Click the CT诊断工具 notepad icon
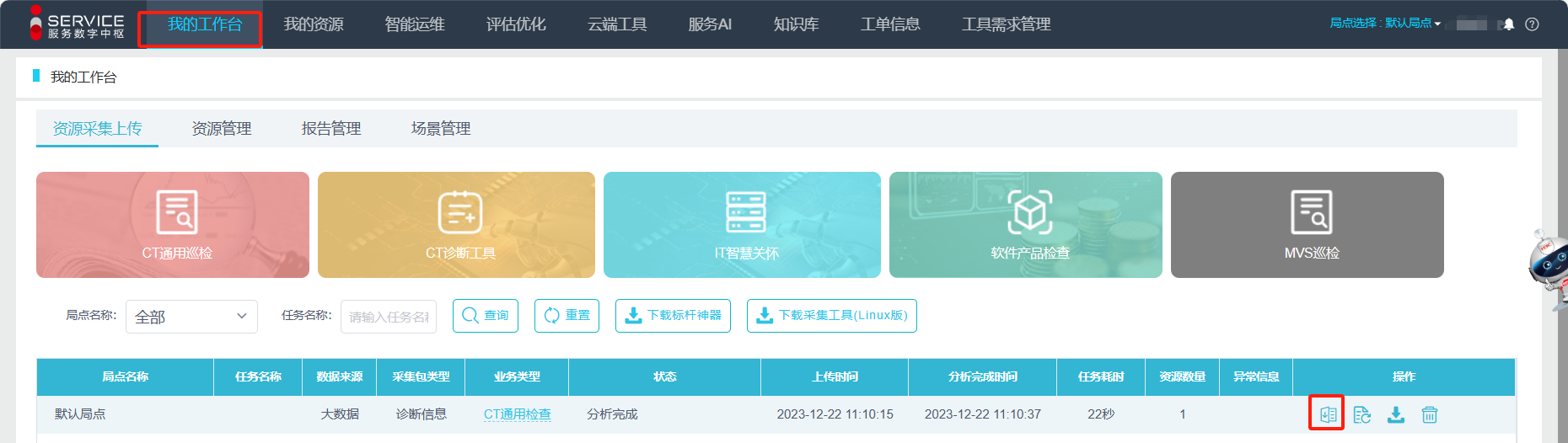This screenshot has width=1568, height=443. pos(460,211)
